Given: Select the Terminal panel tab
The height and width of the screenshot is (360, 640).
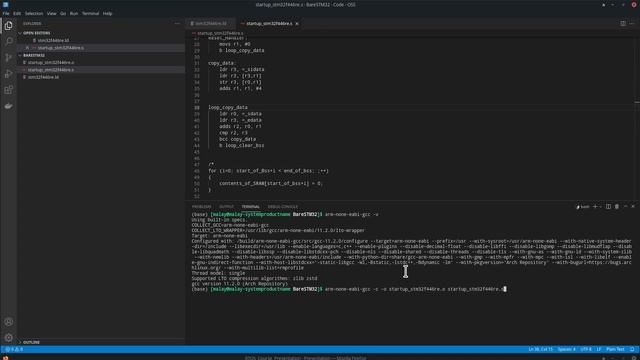Looking at the screenshot, I should [251, 207].
